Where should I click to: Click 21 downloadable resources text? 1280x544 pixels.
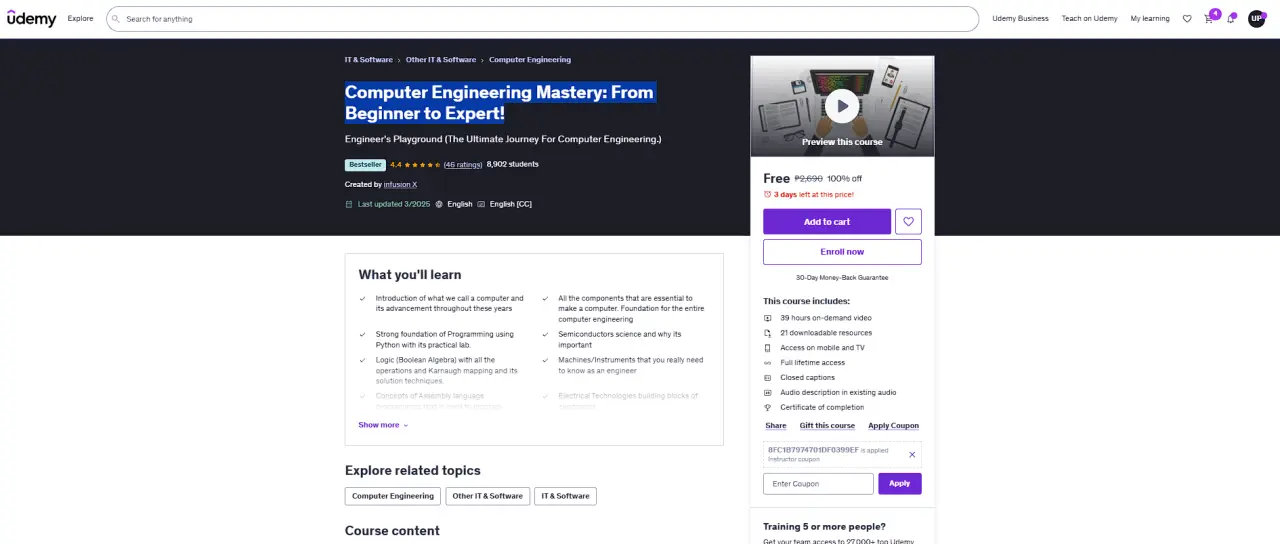pyautogui.click(x=826, y=333)
